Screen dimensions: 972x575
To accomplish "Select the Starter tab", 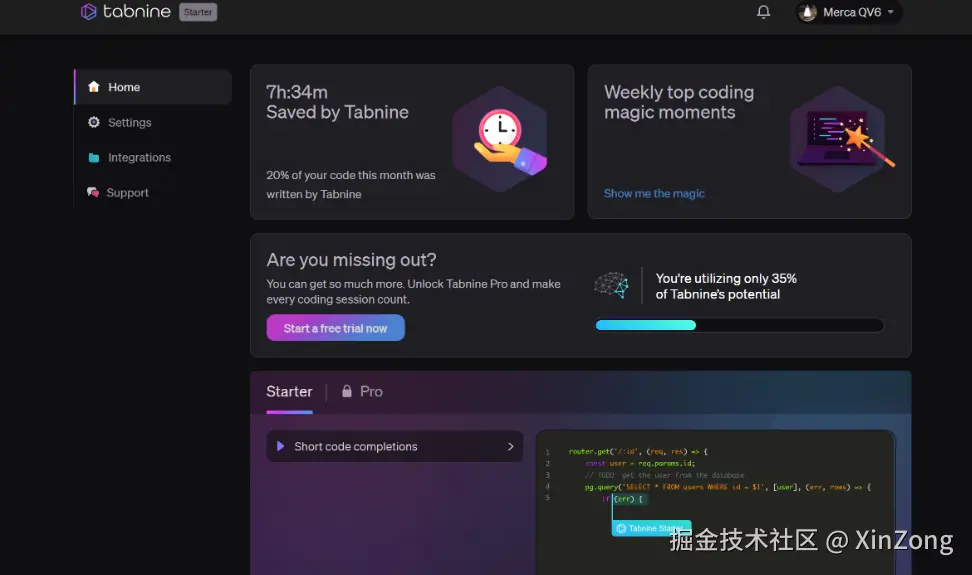I will 289,392.
